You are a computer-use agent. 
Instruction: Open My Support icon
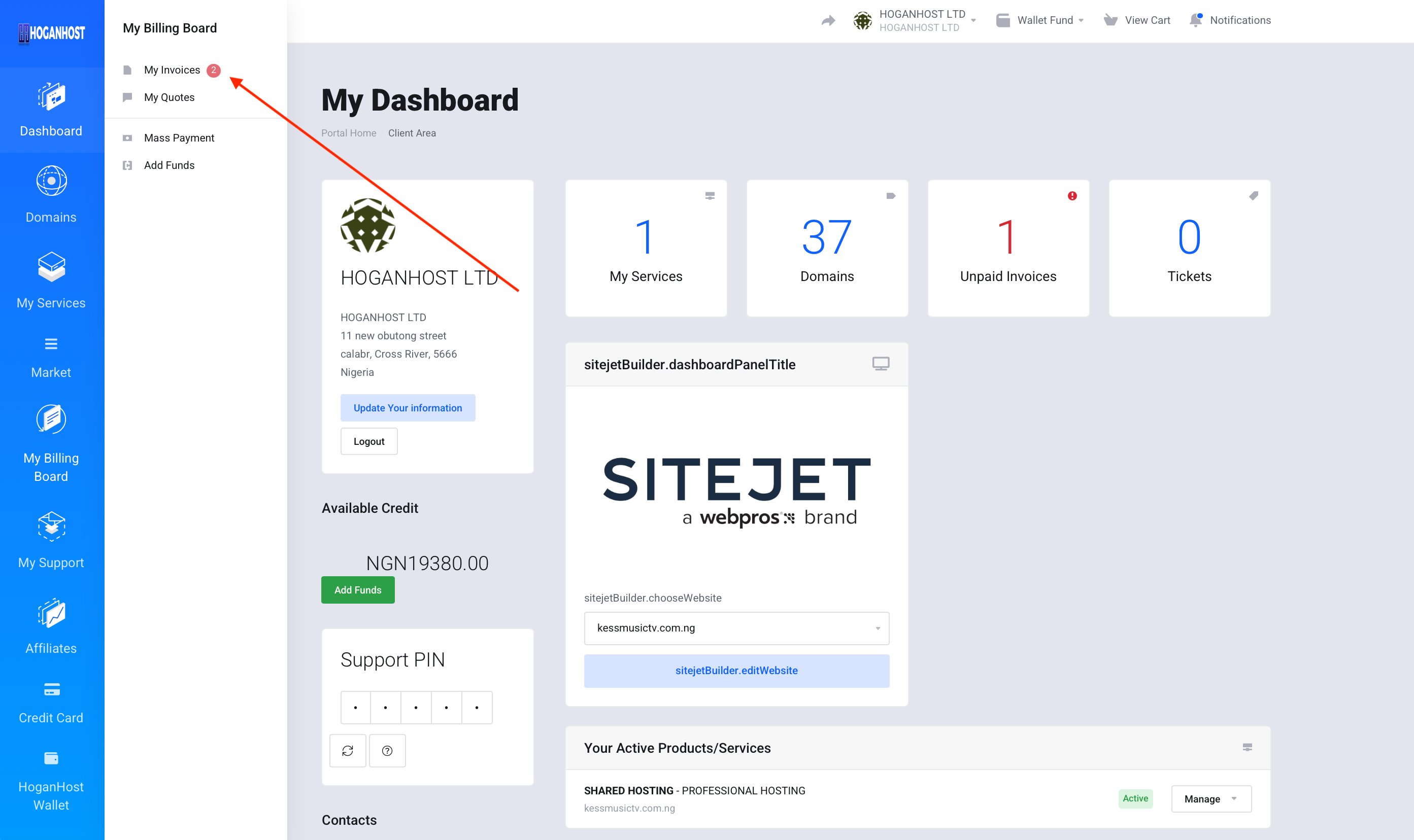[x=52, y=527]
